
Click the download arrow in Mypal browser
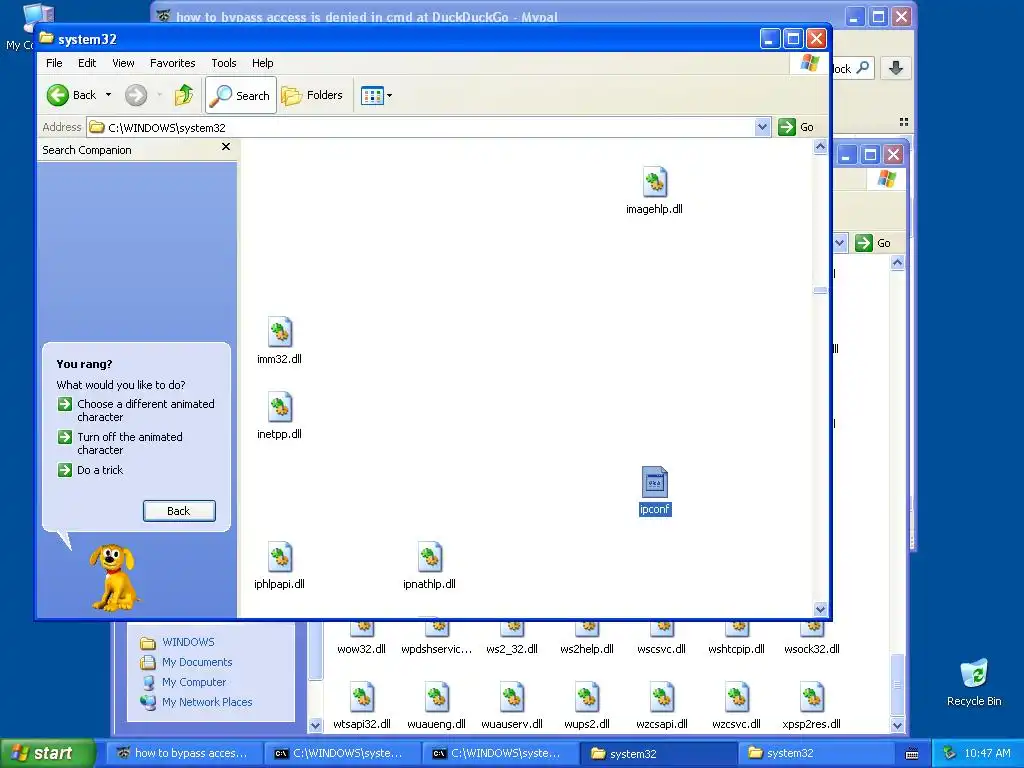tap(896, 68)
